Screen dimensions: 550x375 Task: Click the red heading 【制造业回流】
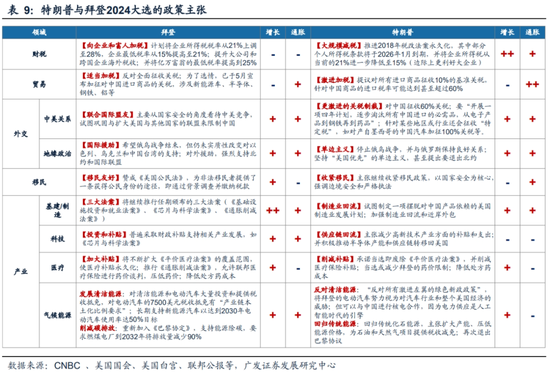tap(338, 206)
